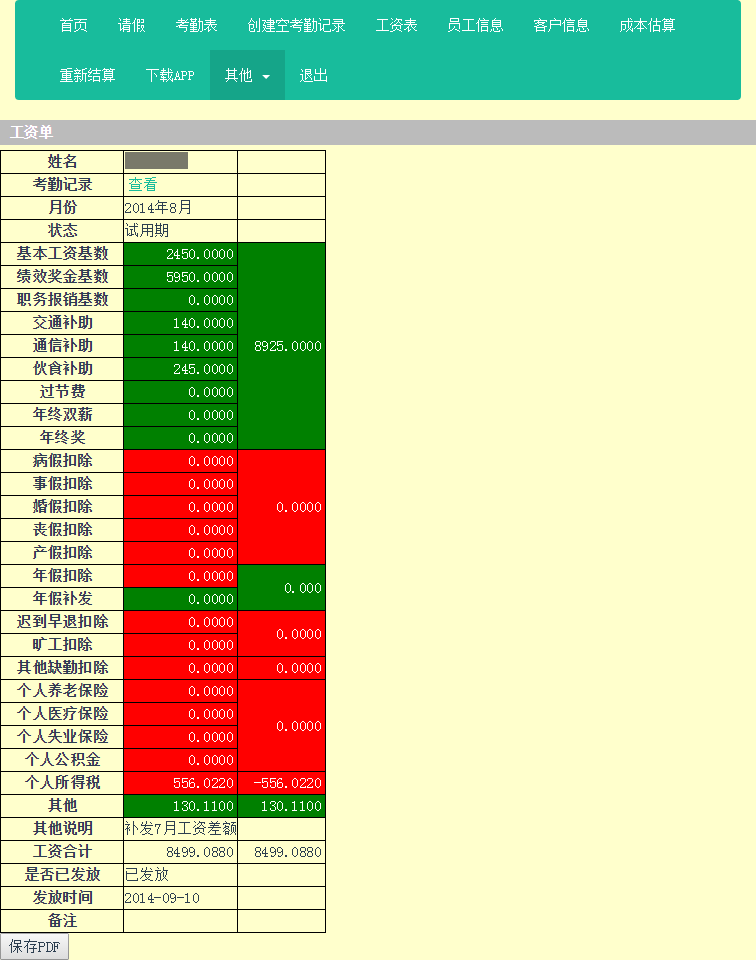The width and height of the screenshot is (756, 960).
Task: Click the 查看 attendance record link
Action: coord(142,185)
